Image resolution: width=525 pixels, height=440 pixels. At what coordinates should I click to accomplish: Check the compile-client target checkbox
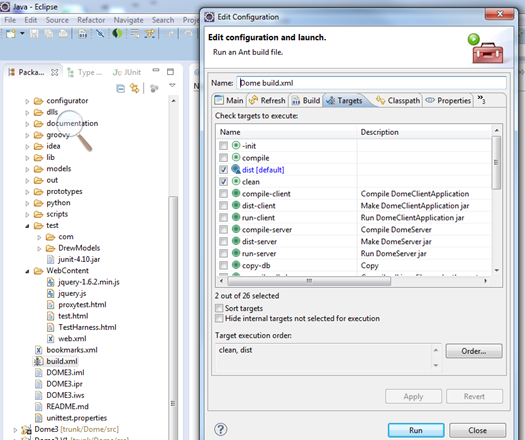click(x=223, y=194)
